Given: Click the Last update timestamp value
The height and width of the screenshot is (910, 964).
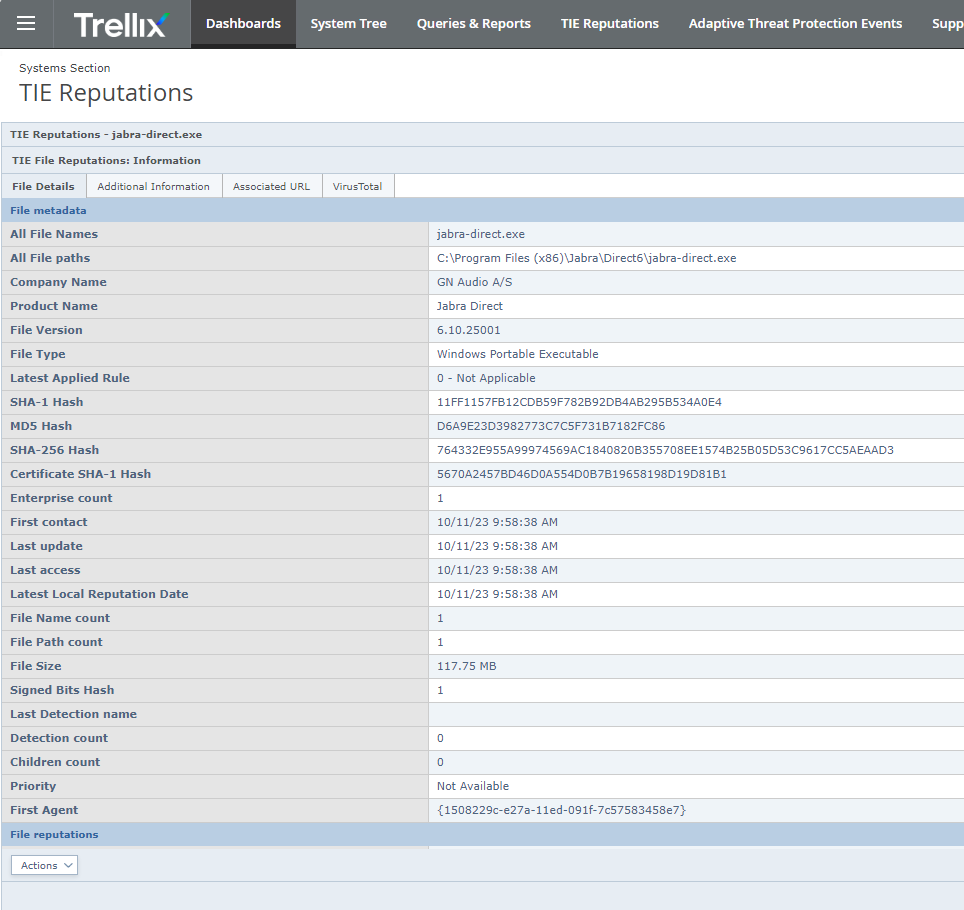Looking at the screenshot, I should coord(497,546).
